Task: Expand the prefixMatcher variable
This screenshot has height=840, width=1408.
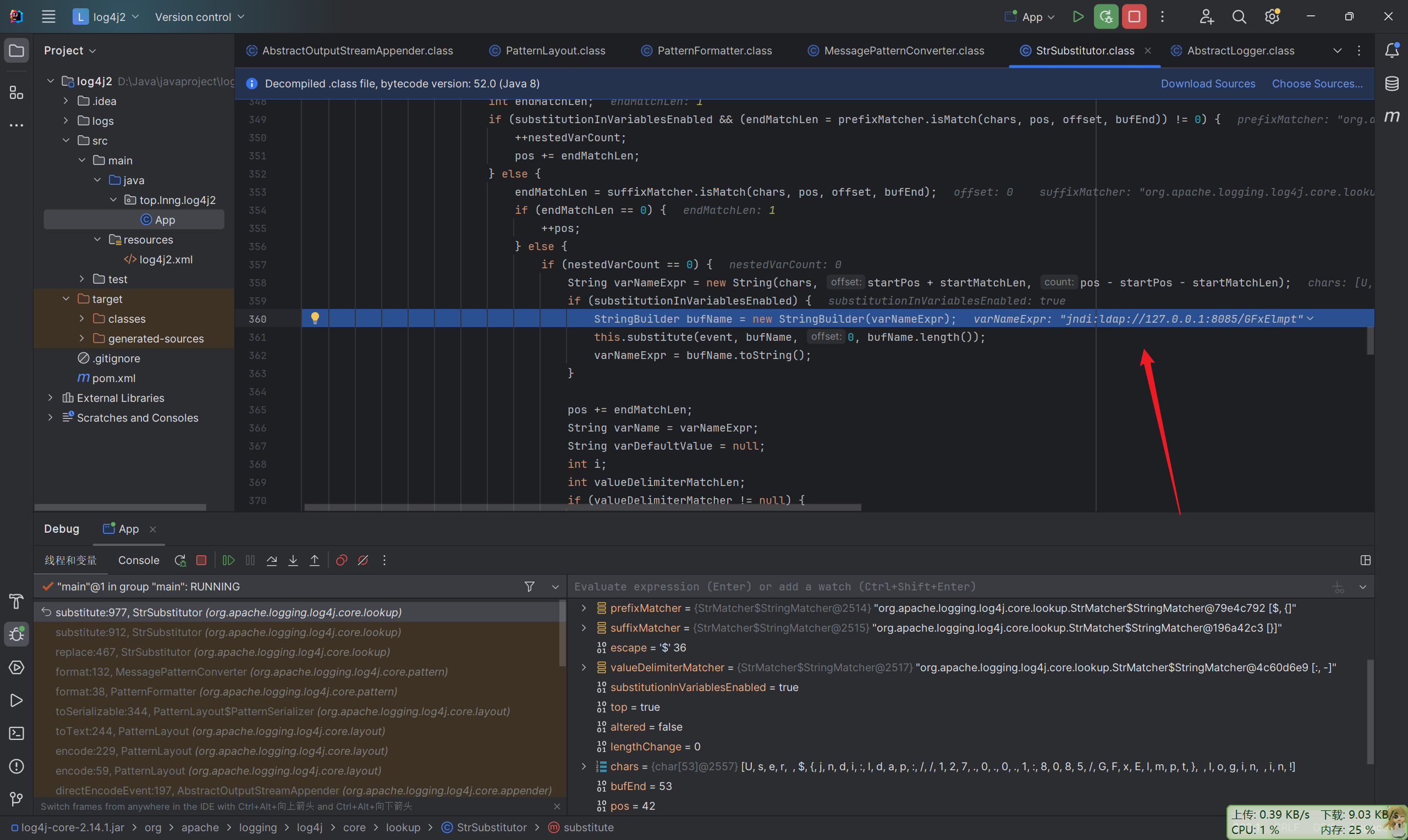Action: [x=584, y=608]
